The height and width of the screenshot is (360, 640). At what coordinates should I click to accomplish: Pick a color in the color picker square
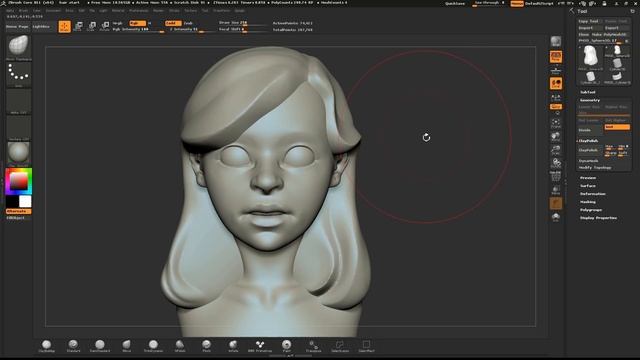[x=18, y=181]
